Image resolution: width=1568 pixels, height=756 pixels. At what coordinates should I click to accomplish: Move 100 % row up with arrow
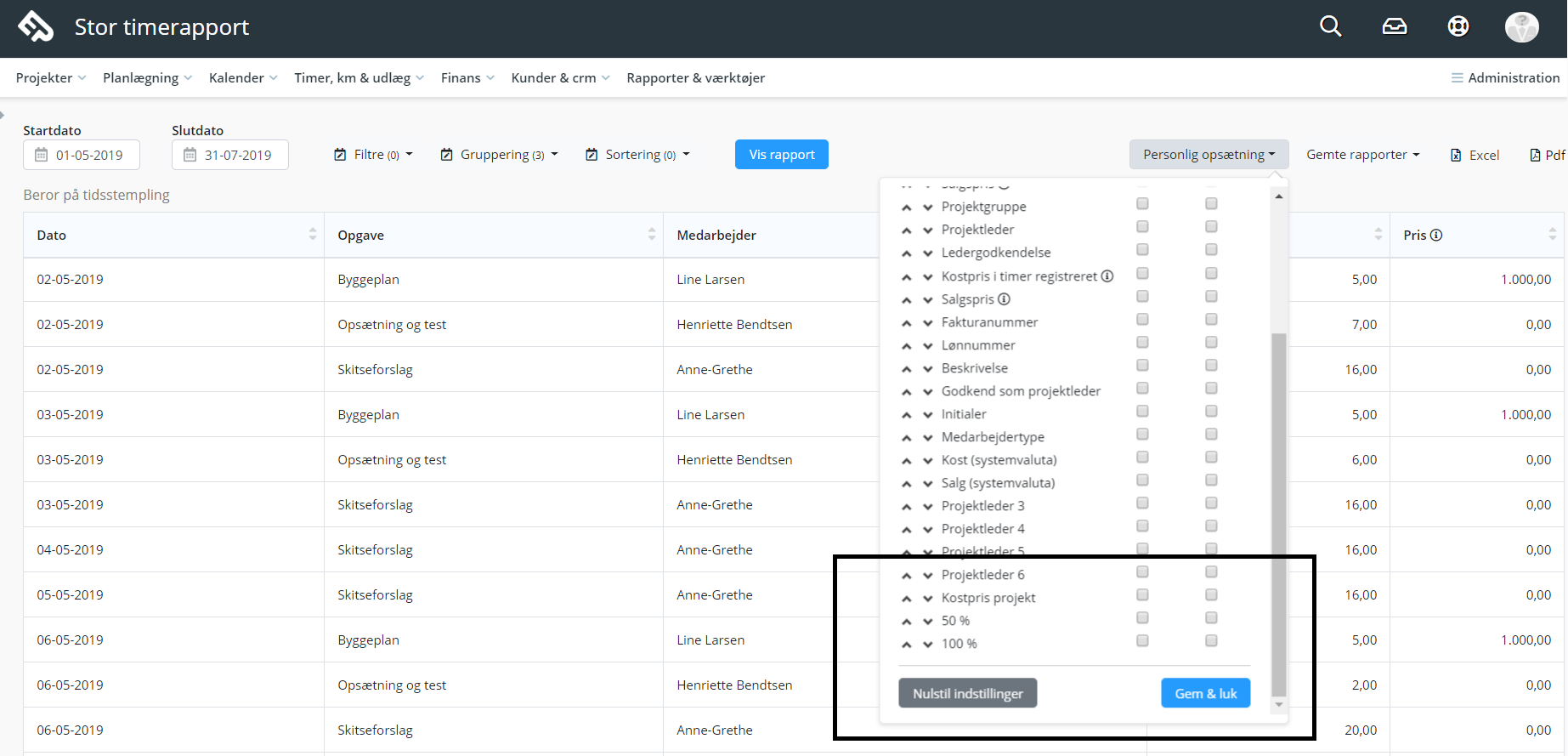[907, 645]
